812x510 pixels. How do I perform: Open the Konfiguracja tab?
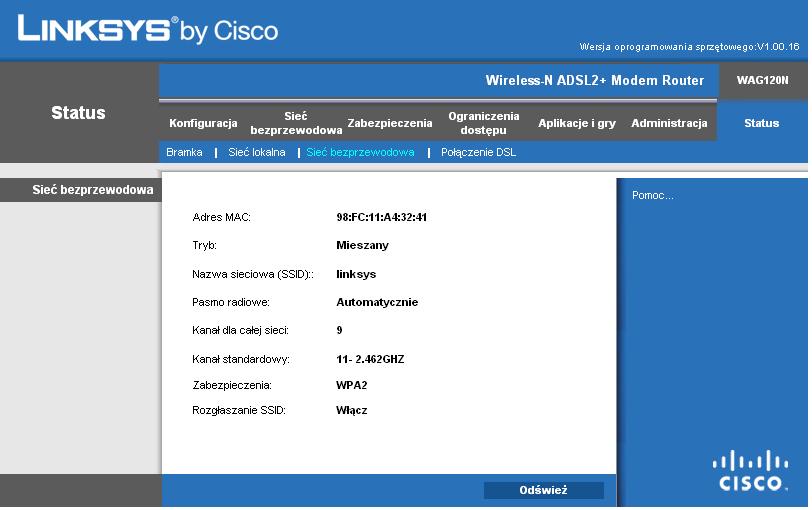(x=203, y=123)
